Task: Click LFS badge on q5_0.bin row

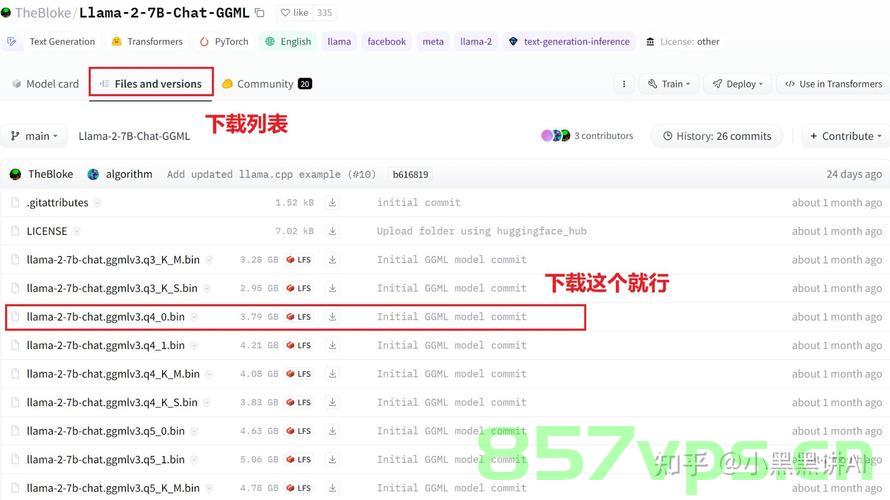Action: [x=299, y=431]
